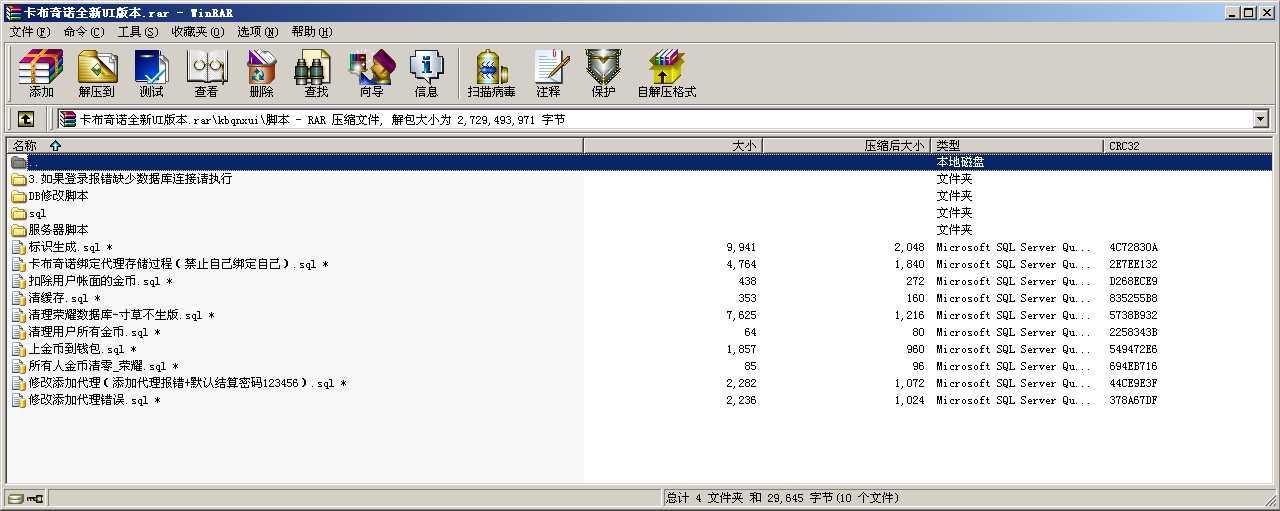Open the 帮助 (Help) menu

pyautogui.click(x=312, y=32)
